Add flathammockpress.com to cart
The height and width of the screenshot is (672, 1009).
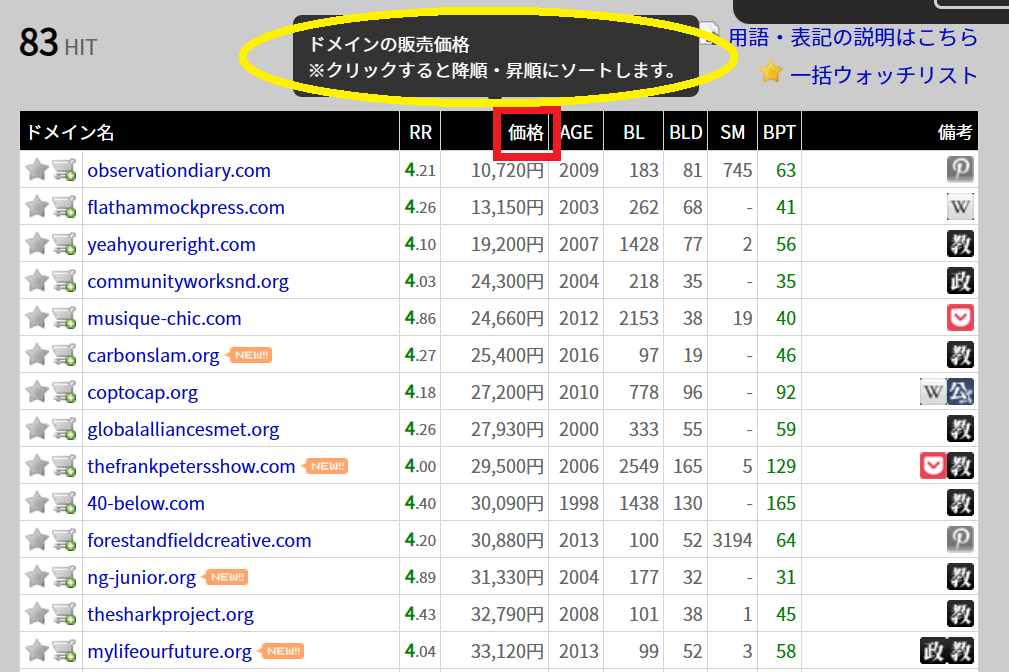65,207
